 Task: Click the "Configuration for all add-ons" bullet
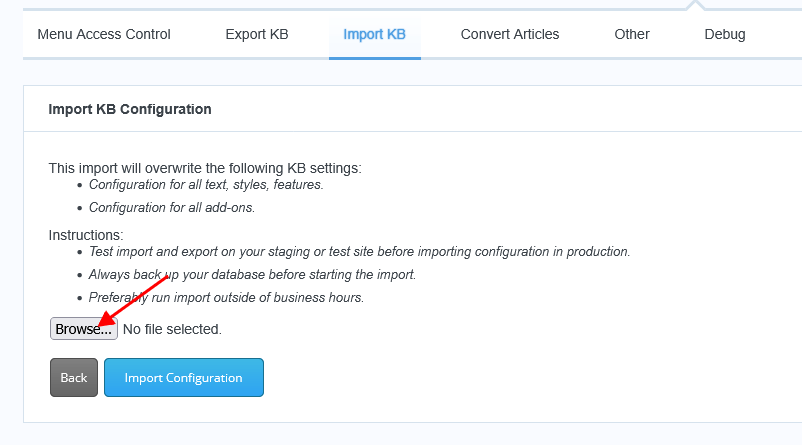pyautogui.click(x=172, y=208)
